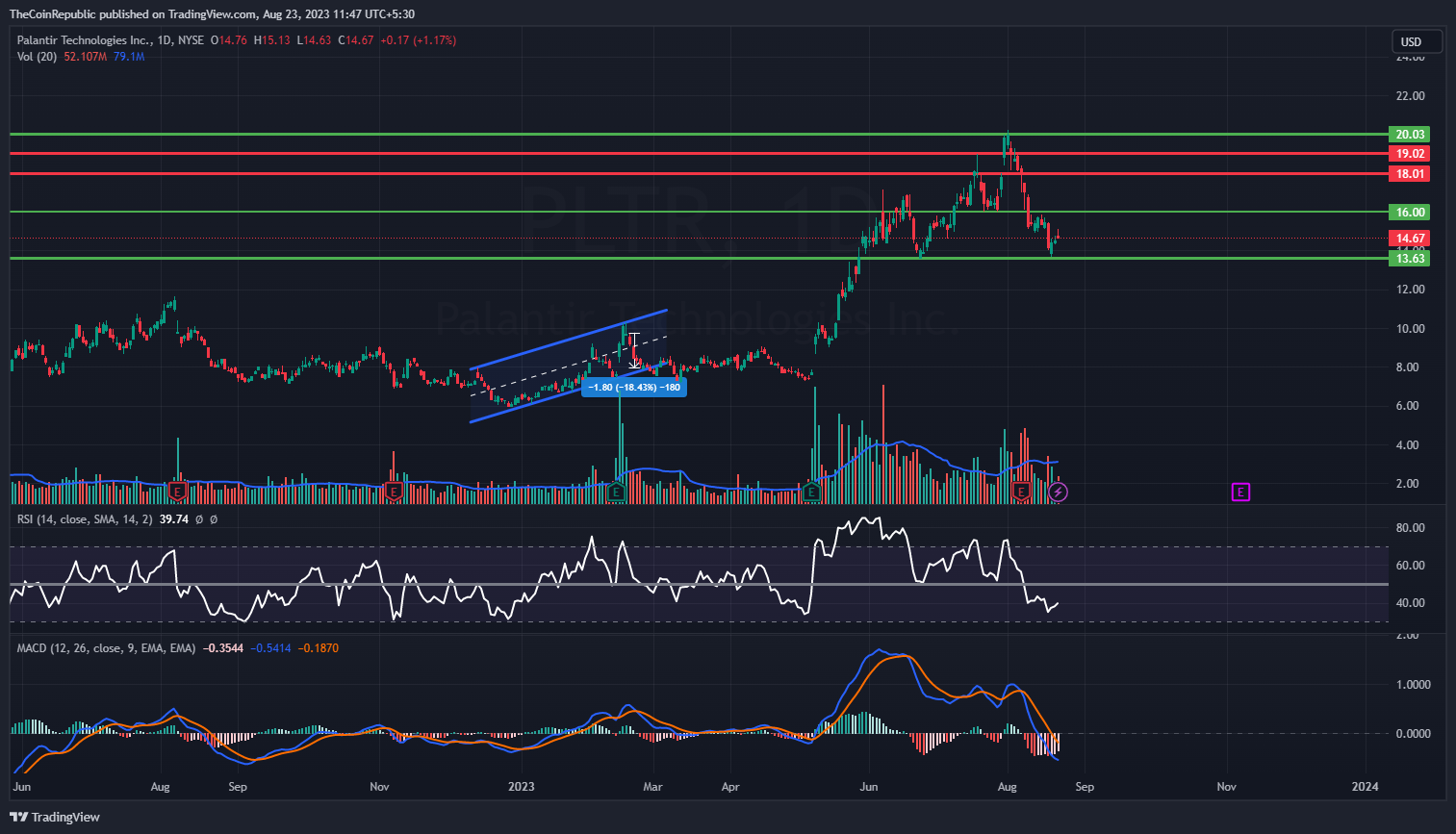Open the red earnings marker near Nov 2022
This screenshot has width=1456, height=834.
coord(393,492)
